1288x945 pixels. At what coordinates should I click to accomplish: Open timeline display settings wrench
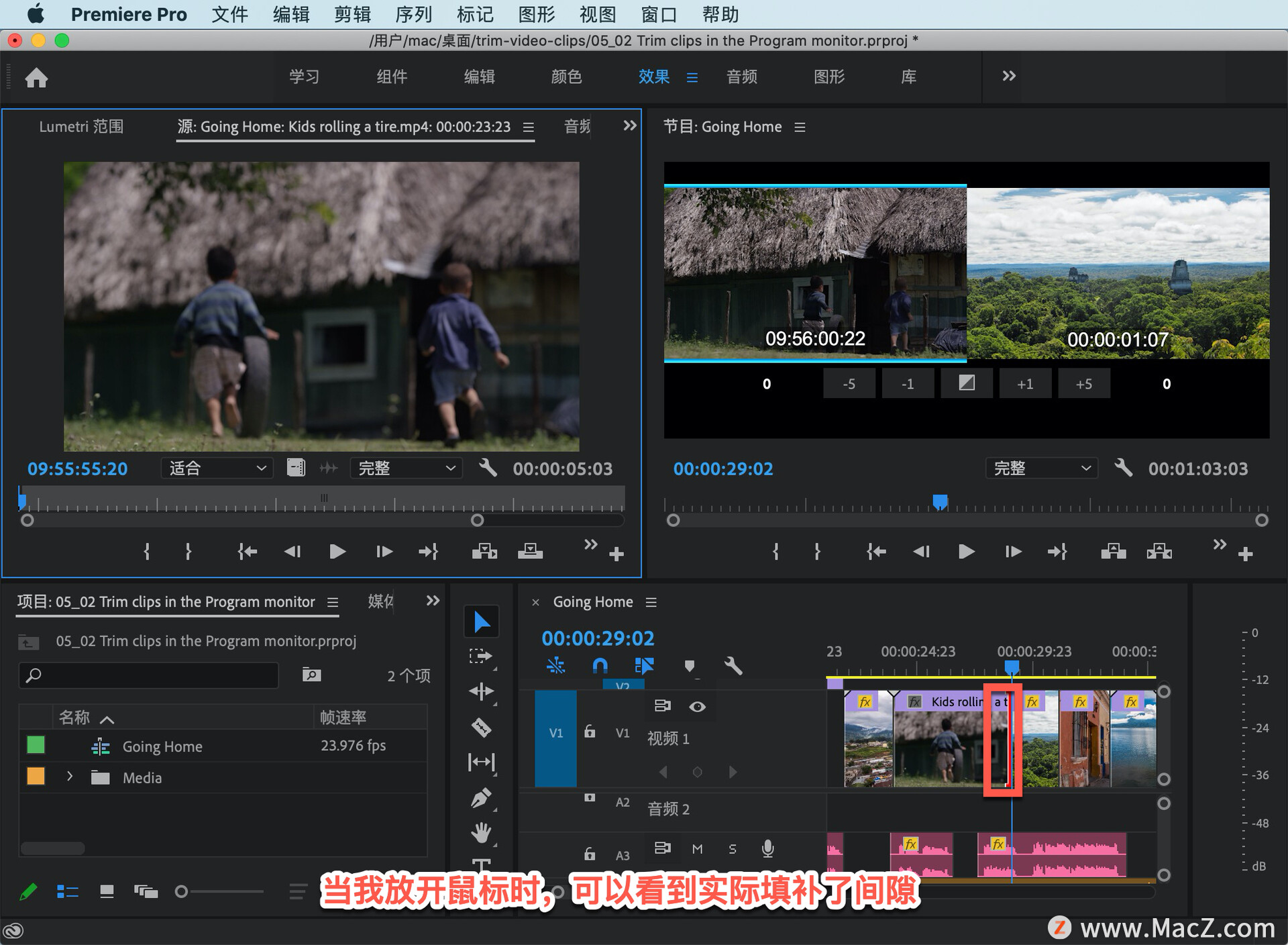click(x=733, y=666)
